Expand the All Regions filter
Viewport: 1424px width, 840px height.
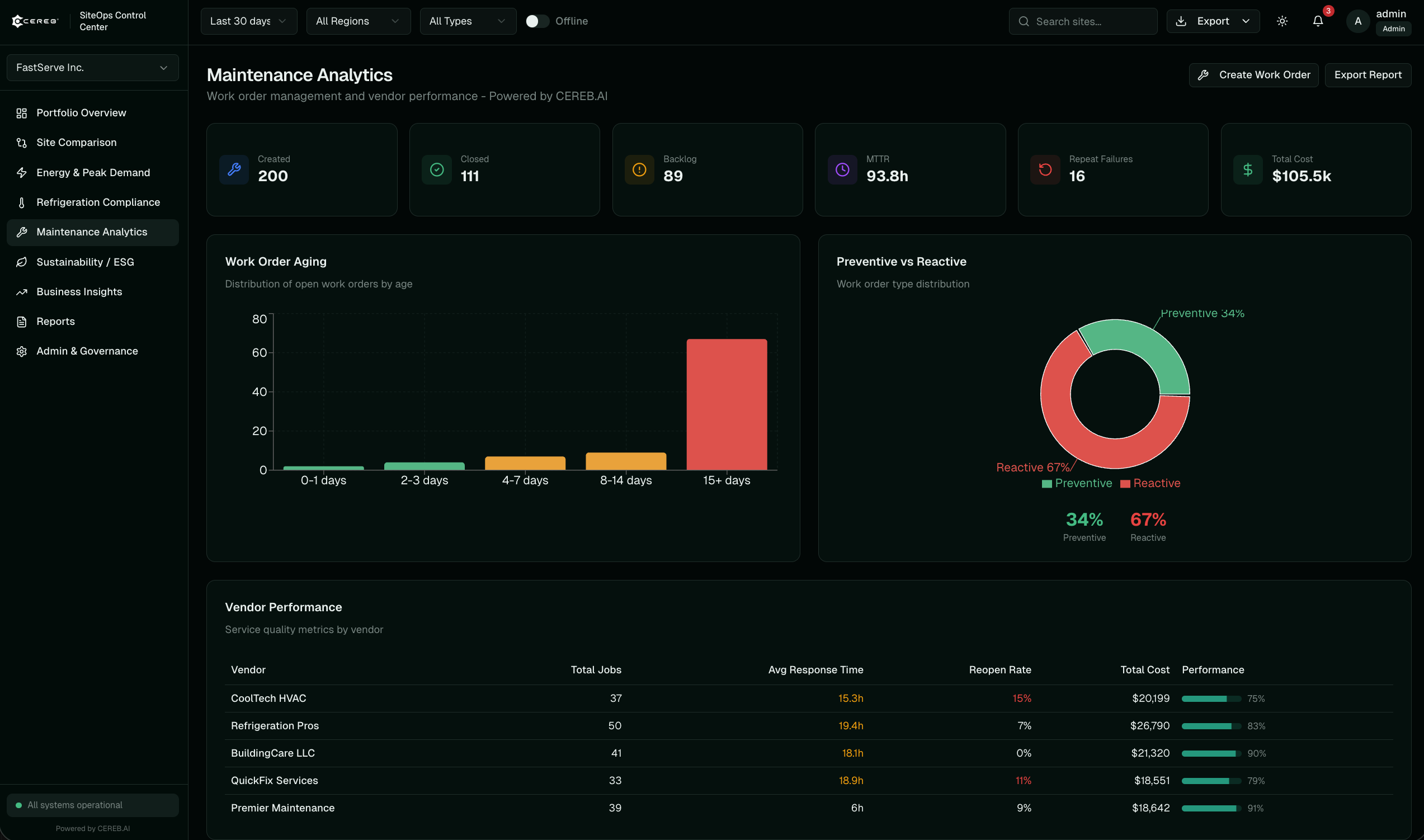pos(358,21)
